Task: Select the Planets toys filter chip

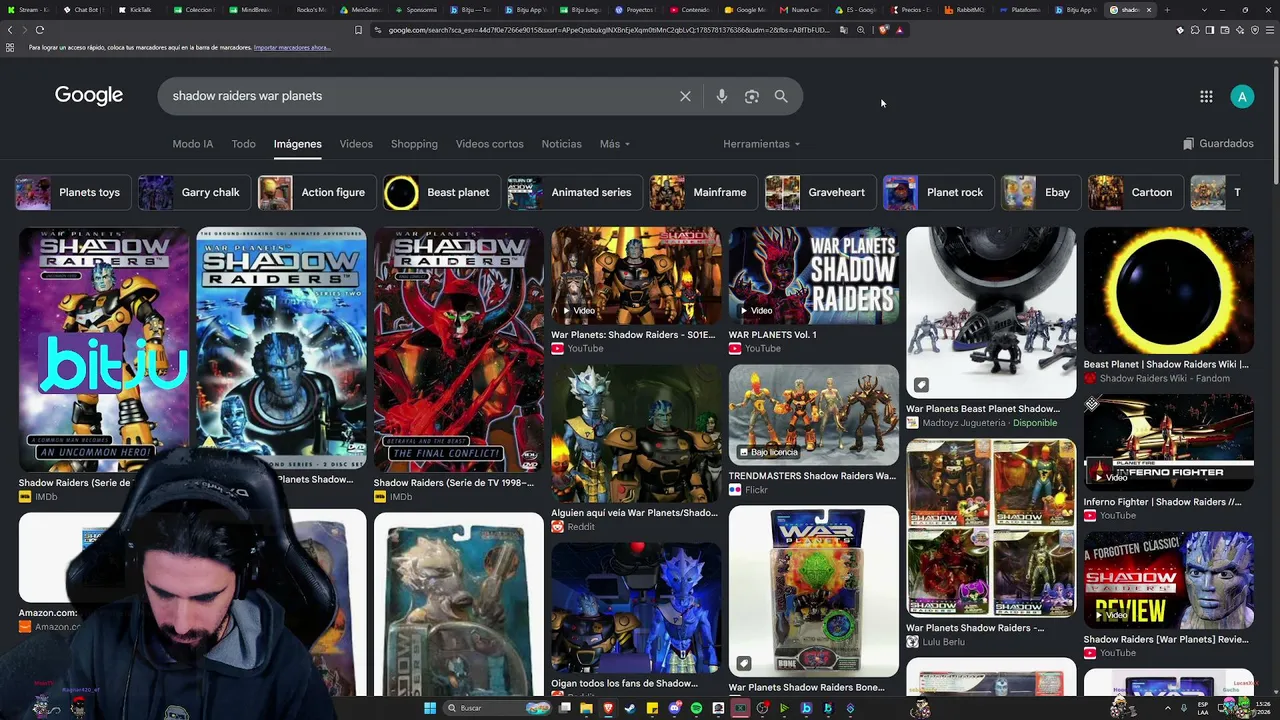Action: 71,192
